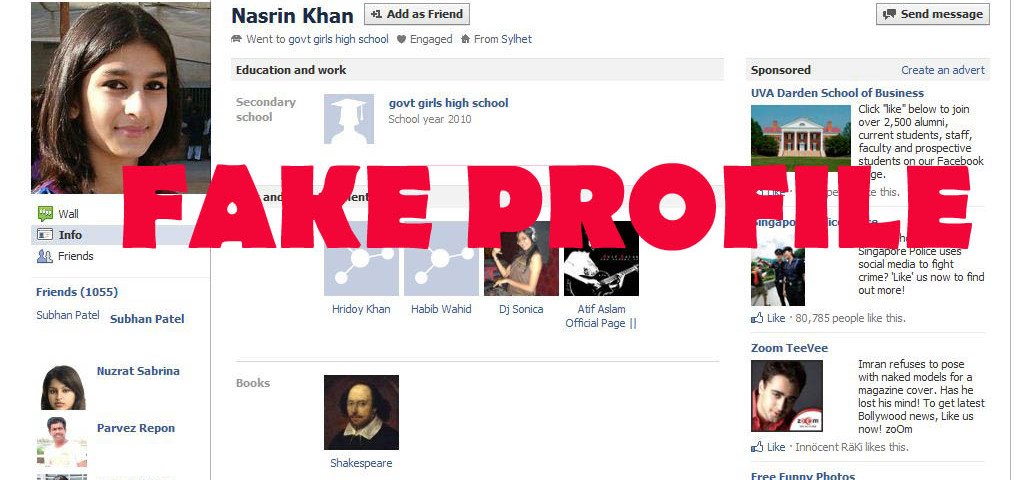Open UVA Darden School of Business ad
This screenshot has width=1022, height=480.
click(x=837, y=93)
